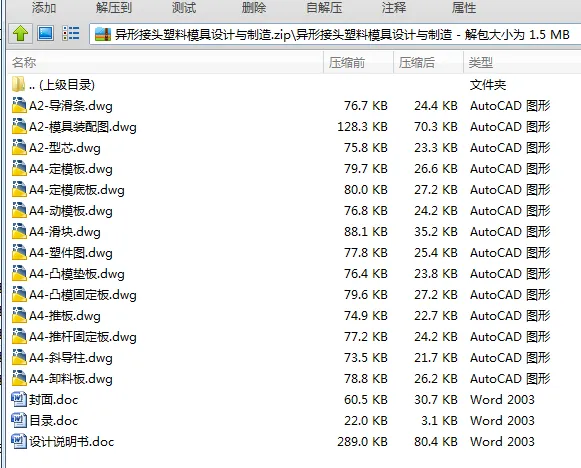Select file name A4-定模底板.dwg

(77, 190)
